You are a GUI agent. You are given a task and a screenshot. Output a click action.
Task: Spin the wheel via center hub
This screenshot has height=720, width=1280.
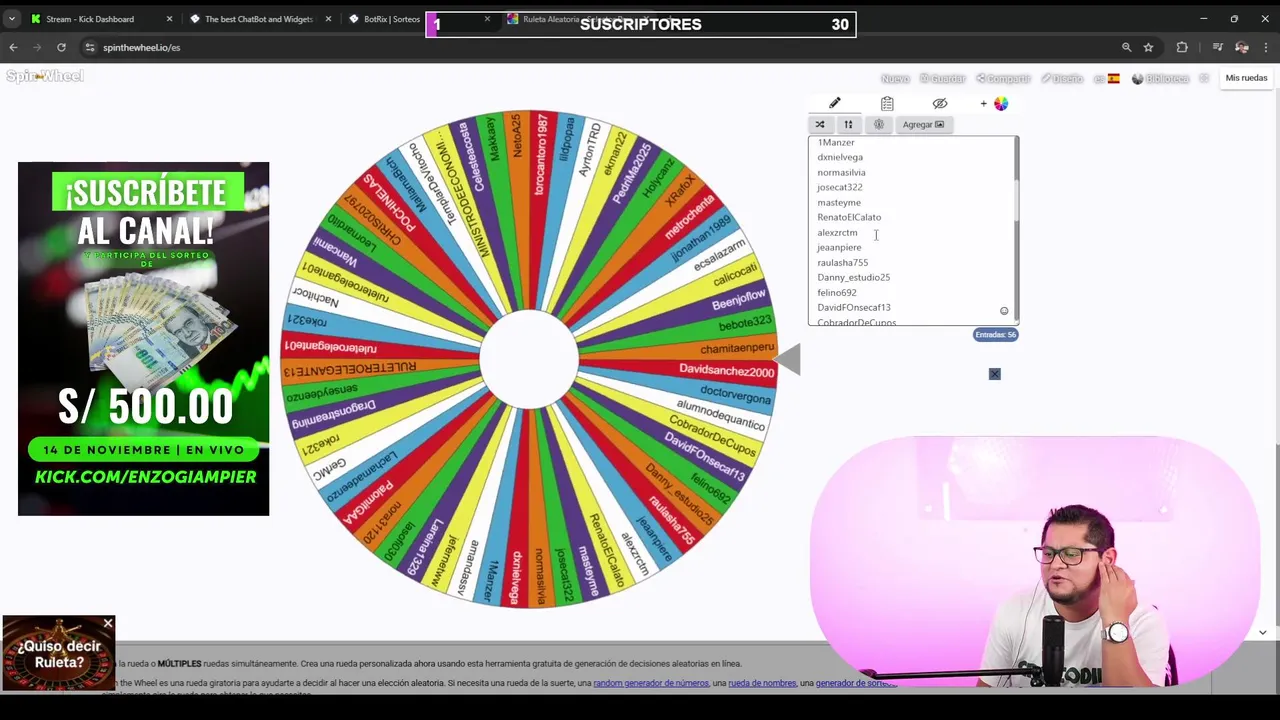[x=528, y=360]
